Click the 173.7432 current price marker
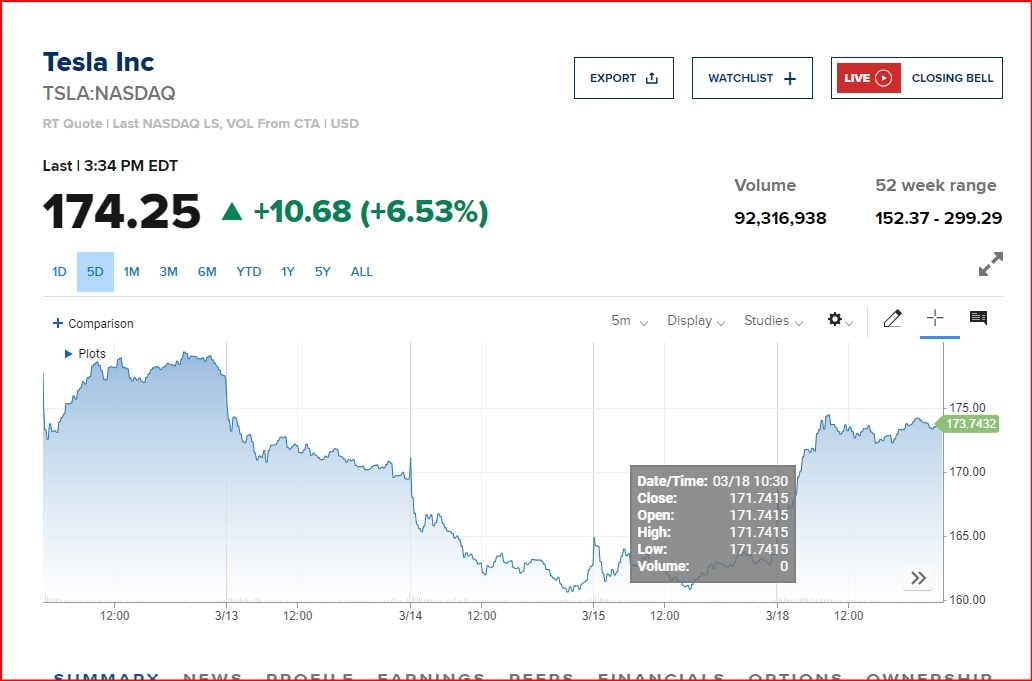The image size is (1032, 681). [x=970, y=424]
